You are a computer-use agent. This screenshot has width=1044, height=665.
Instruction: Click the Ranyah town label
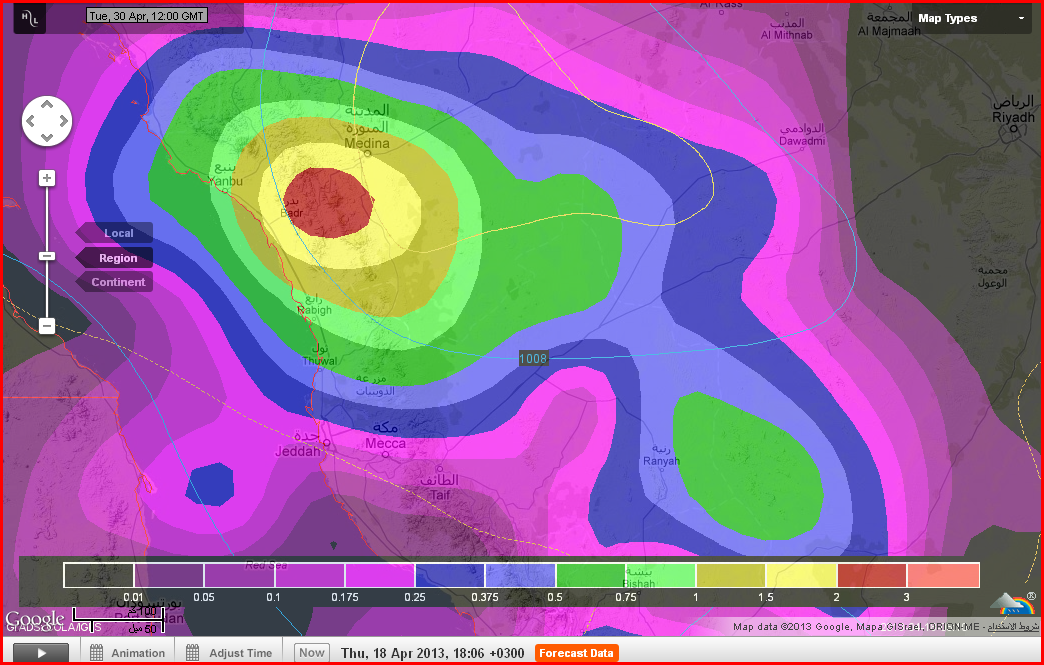click(662, 461)
